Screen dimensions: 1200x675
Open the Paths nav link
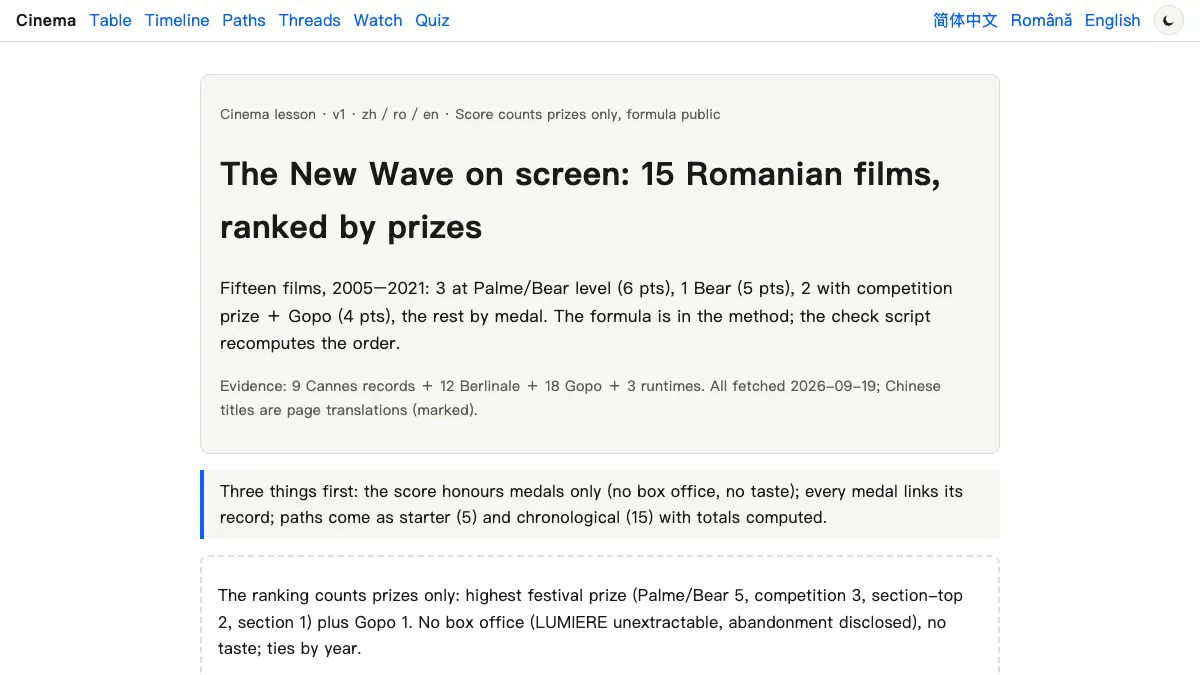(244, 20)
